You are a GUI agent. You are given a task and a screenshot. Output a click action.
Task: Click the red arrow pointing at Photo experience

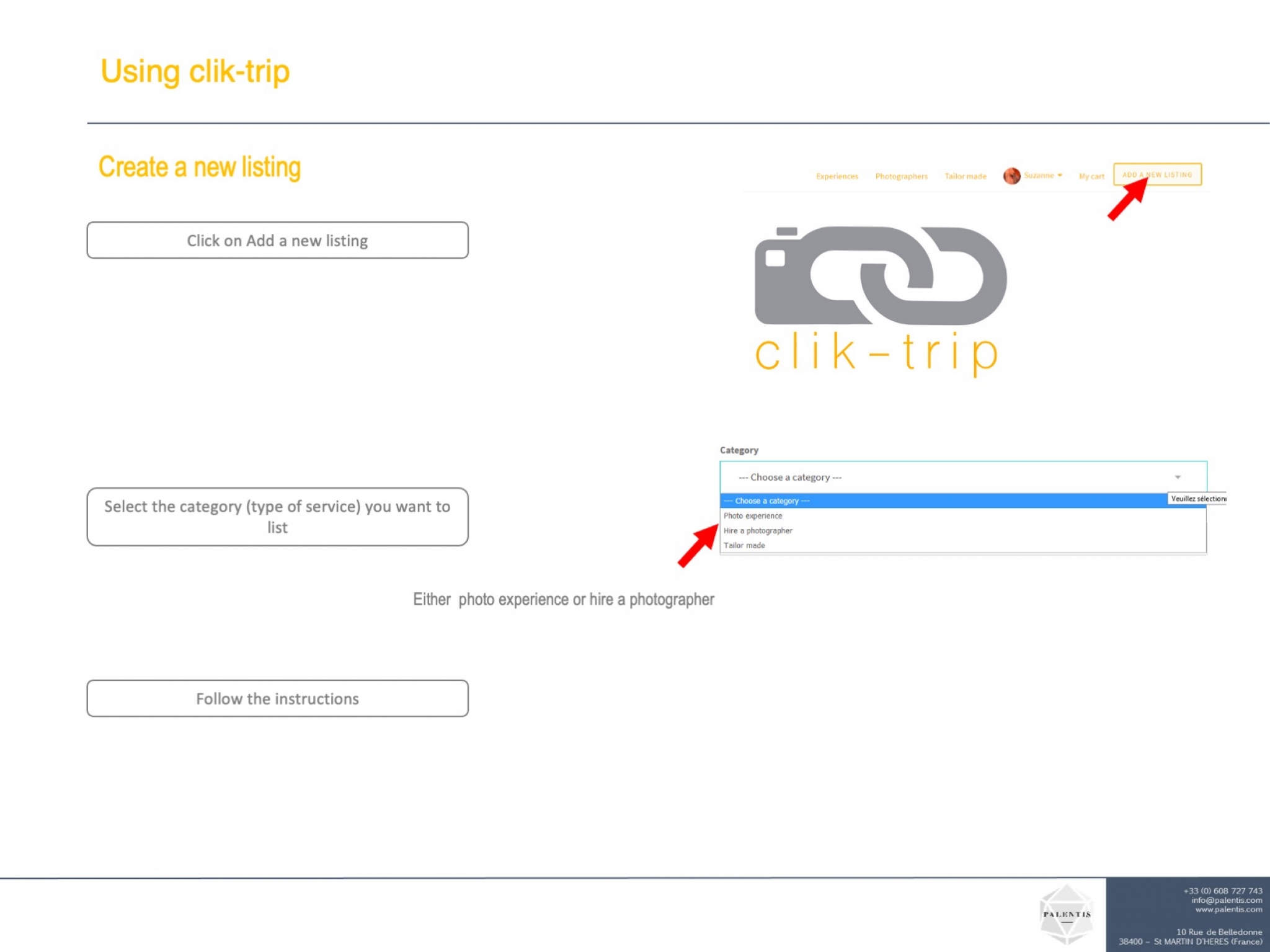click(698, 545)
